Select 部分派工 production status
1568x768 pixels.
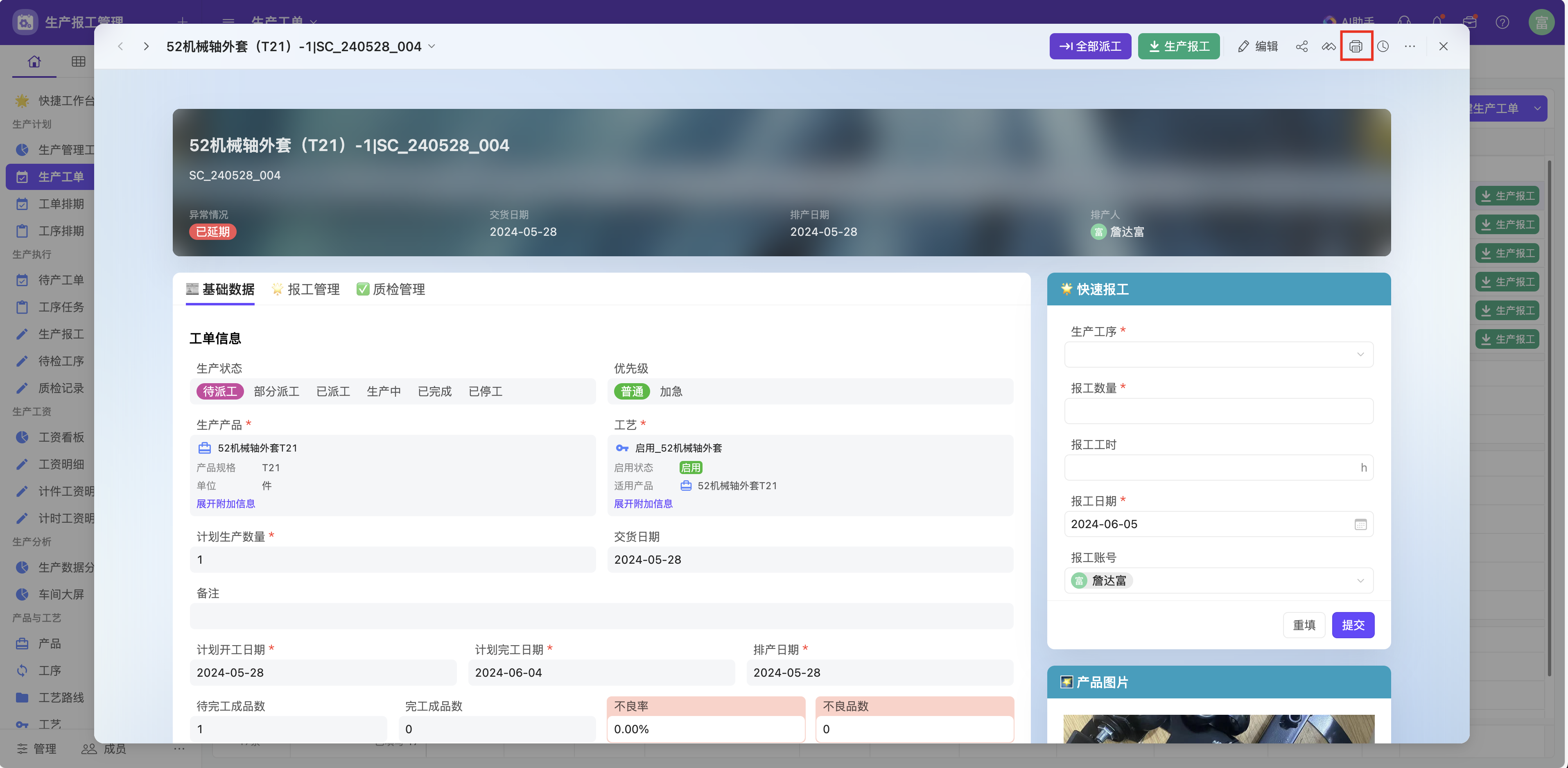tap(276, 391)
